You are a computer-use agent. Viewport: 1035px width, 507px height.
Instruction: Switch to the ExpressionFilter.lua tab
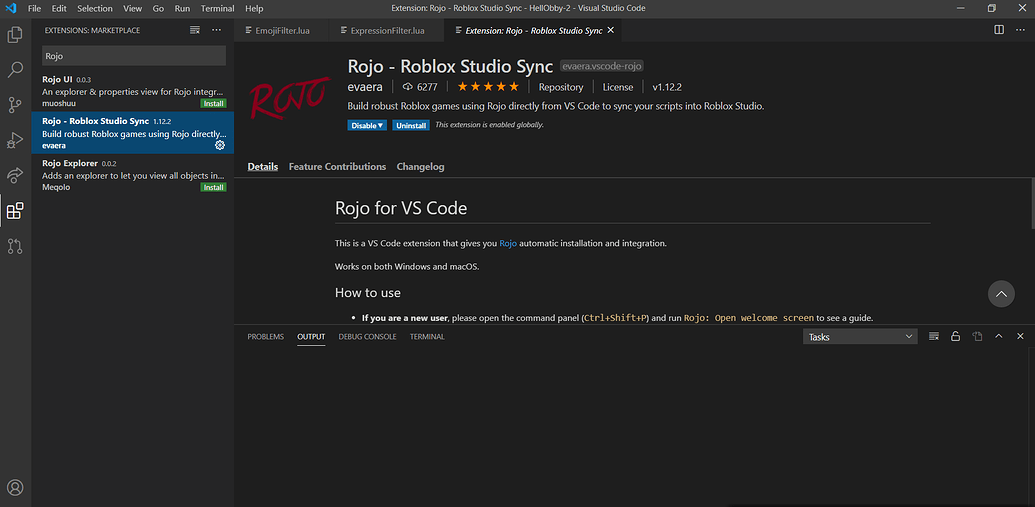[x=388, y=30]
